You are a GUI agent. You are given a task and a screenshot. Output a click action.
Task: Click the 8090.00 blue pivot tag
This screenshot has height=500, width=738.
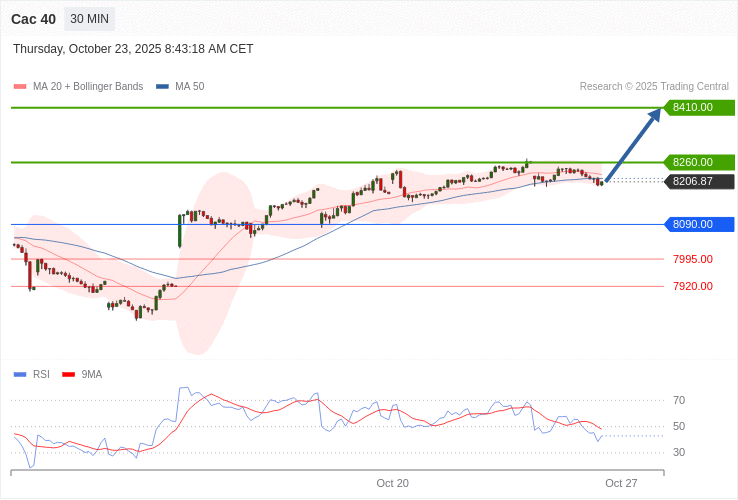click(698, 224)
